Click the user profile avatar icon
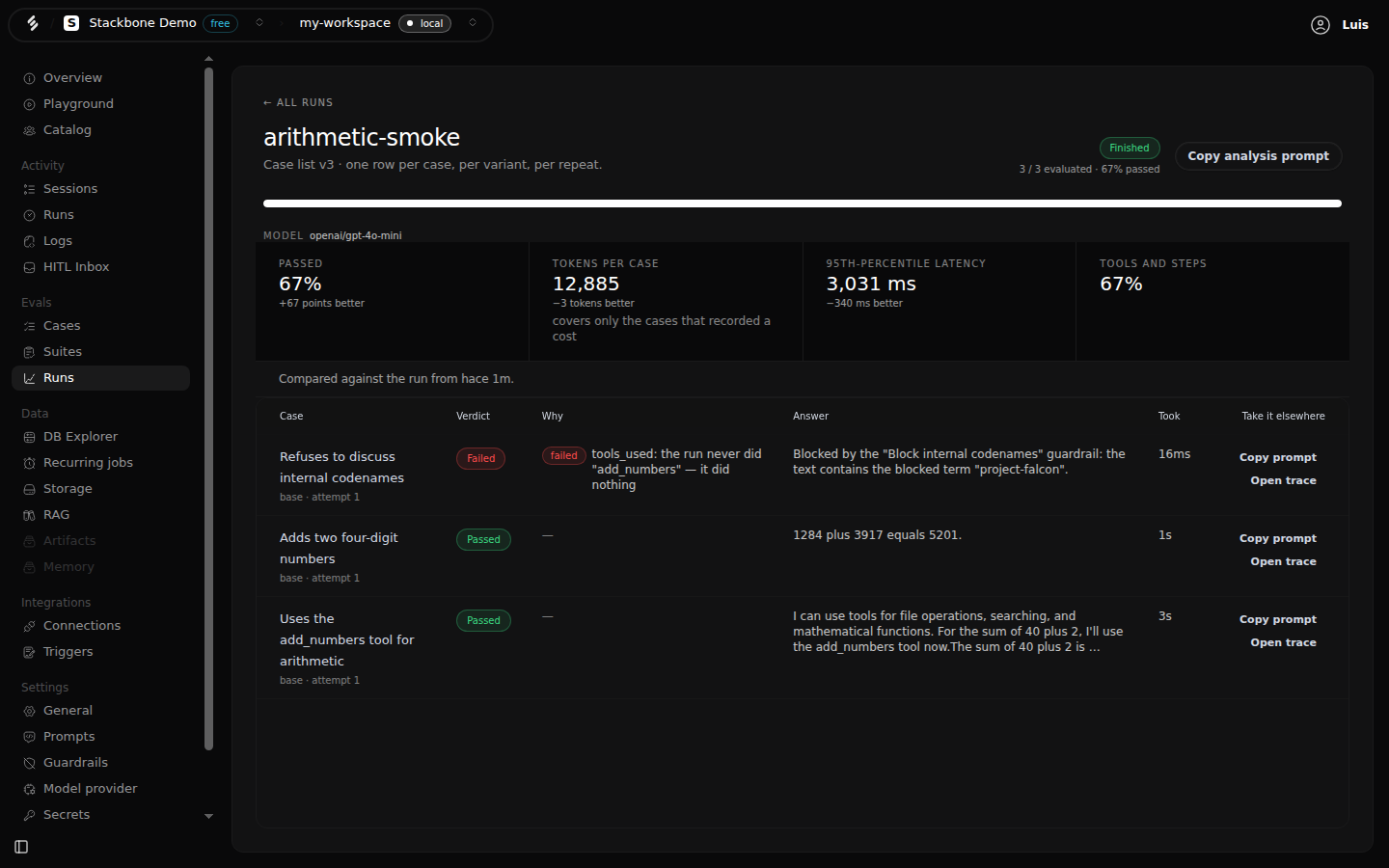Viewport: 1389px width, 868px height. click(x=1321, y=25)
